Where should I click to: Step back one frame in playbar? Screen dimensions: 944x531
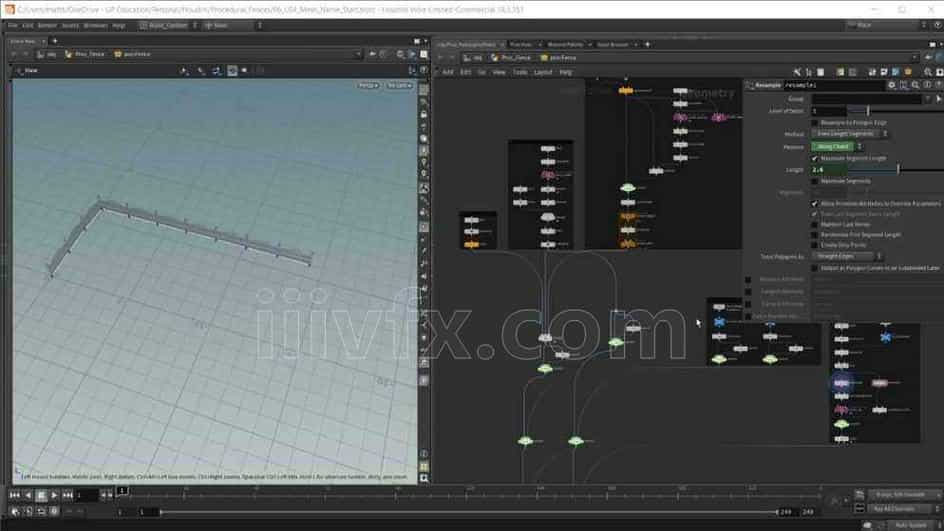pyautogui.click(x=28, y=495)
